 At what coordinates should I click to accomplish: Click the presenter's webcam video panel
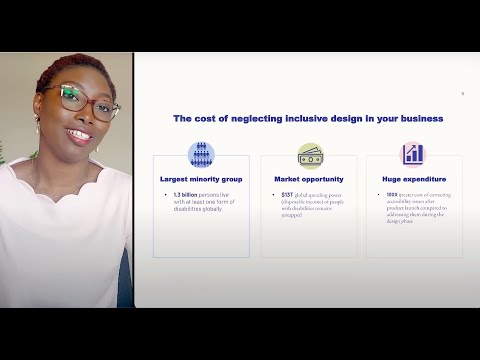[x=66, y=180]
